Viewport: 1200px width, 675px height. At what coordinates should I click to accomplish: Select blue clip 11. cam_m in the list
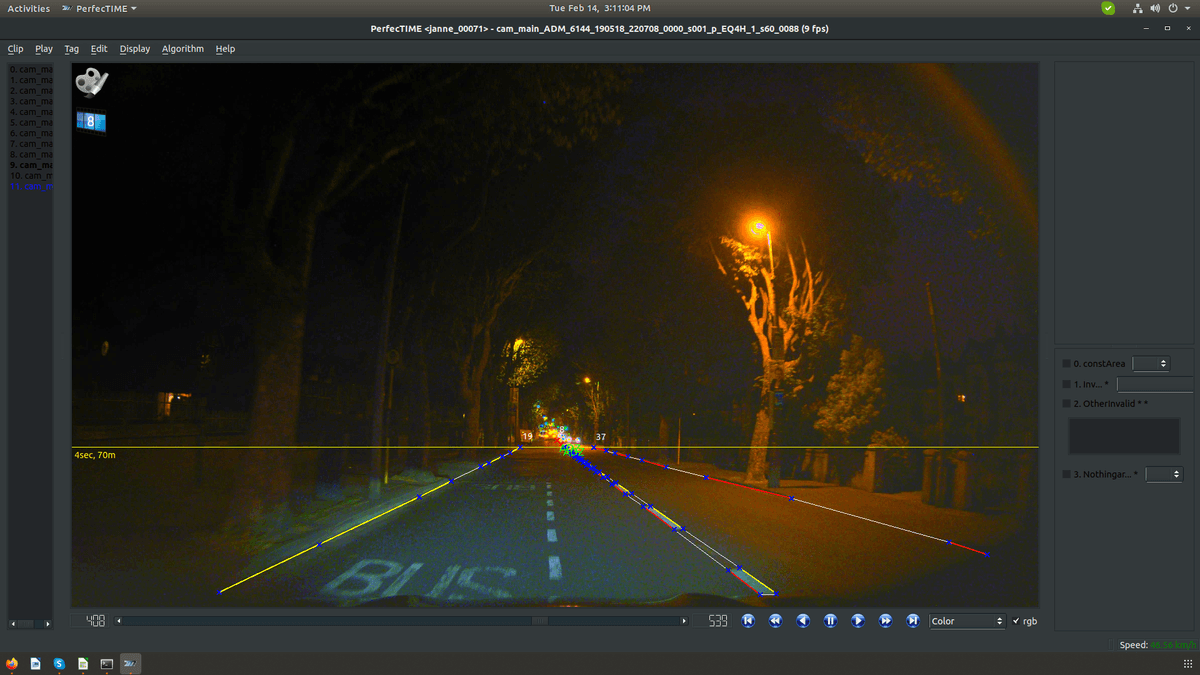point(30,186)
